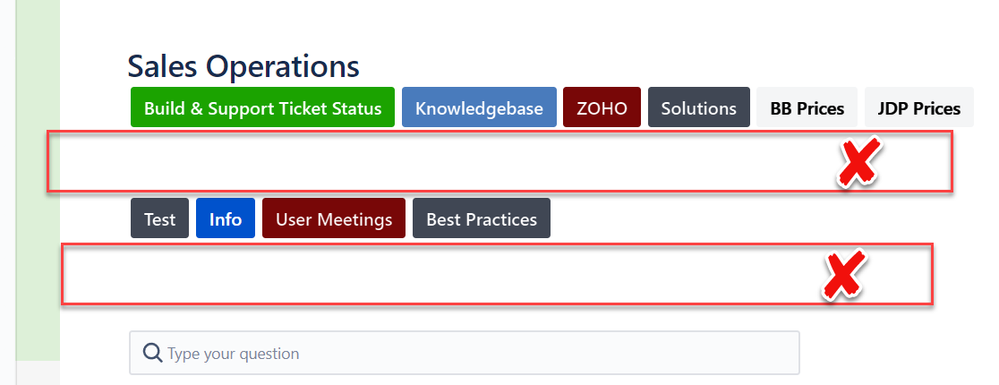Click the gray area below the green sidebar
This screenshot has width=999, height=385.
pos(38,373)
